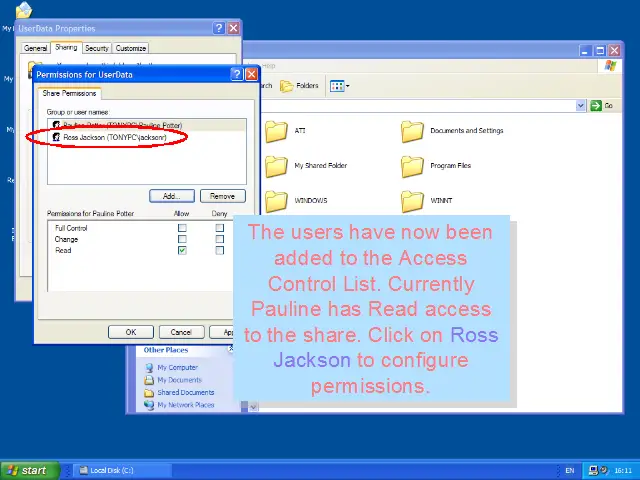Click Cancel in Permissions dialog
The image size is (640, 480).
181,332
